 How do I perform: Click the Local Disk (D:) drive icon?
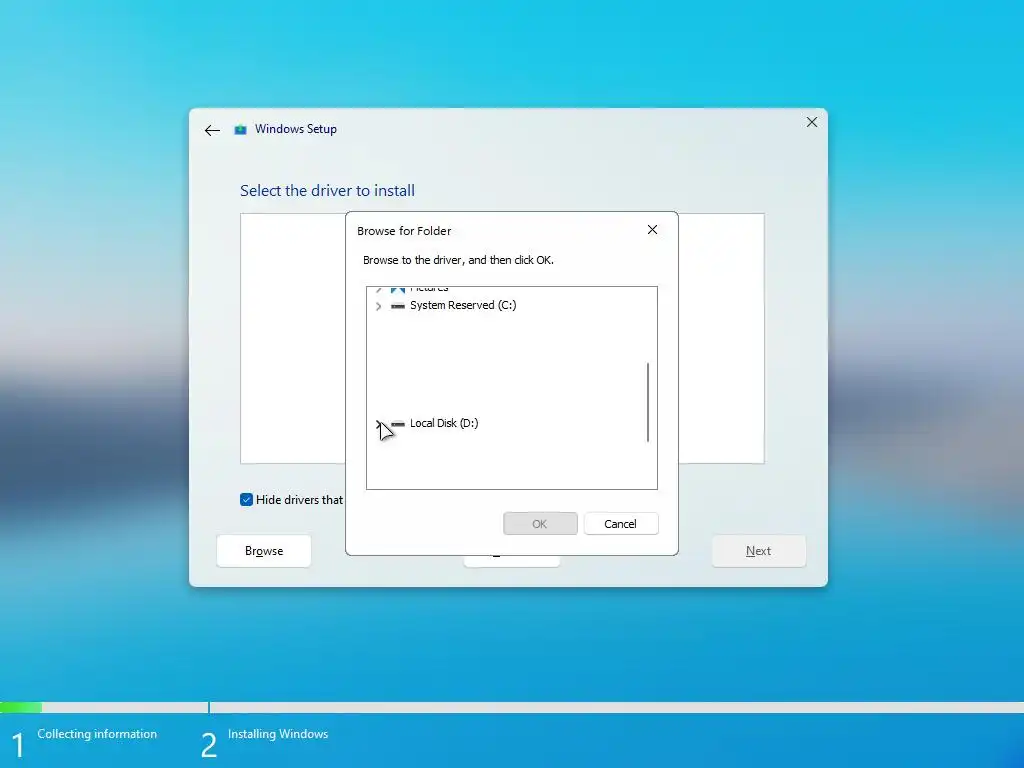click(x=398, y=424)
